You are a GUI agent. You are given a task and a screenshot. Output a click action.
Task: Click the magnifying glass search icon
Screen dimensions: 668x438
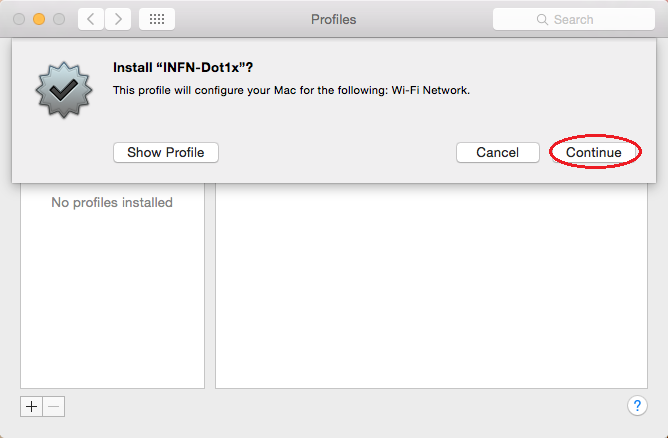pos(542,20)
